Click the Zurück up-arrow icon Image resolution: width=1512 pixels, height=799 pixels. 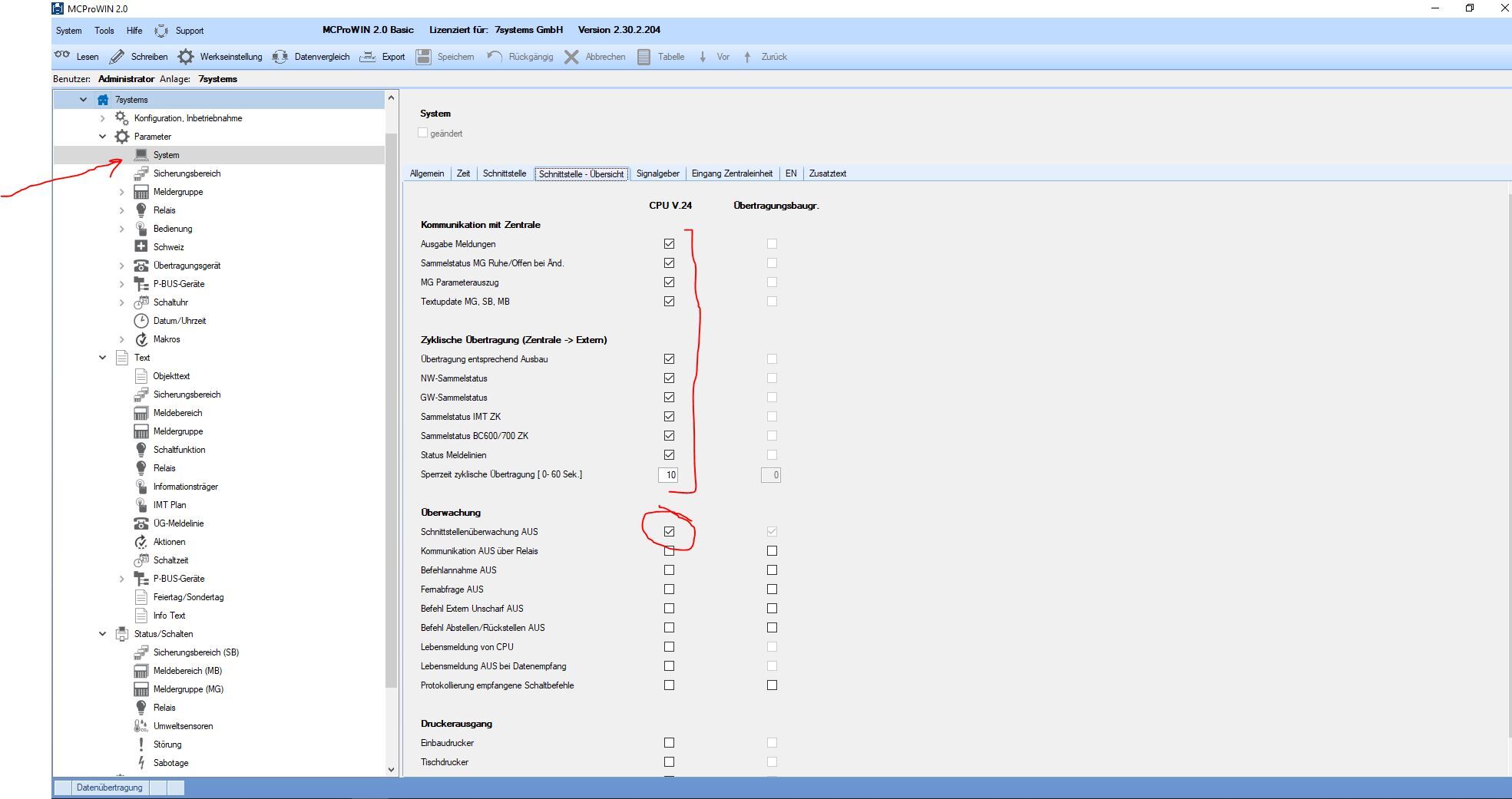coord(747,57)
